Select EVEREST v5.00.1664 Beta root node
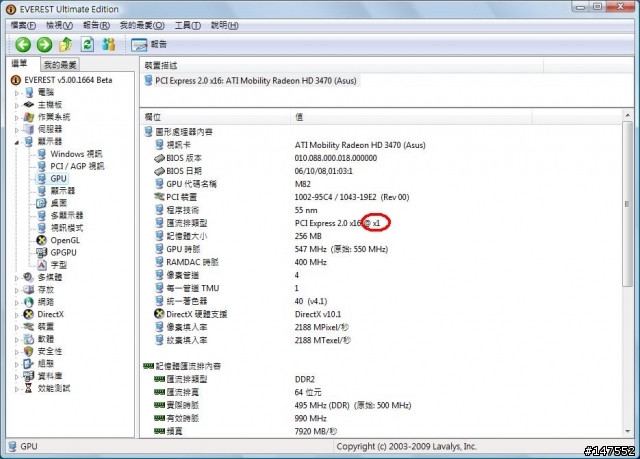 click(62, 80)
